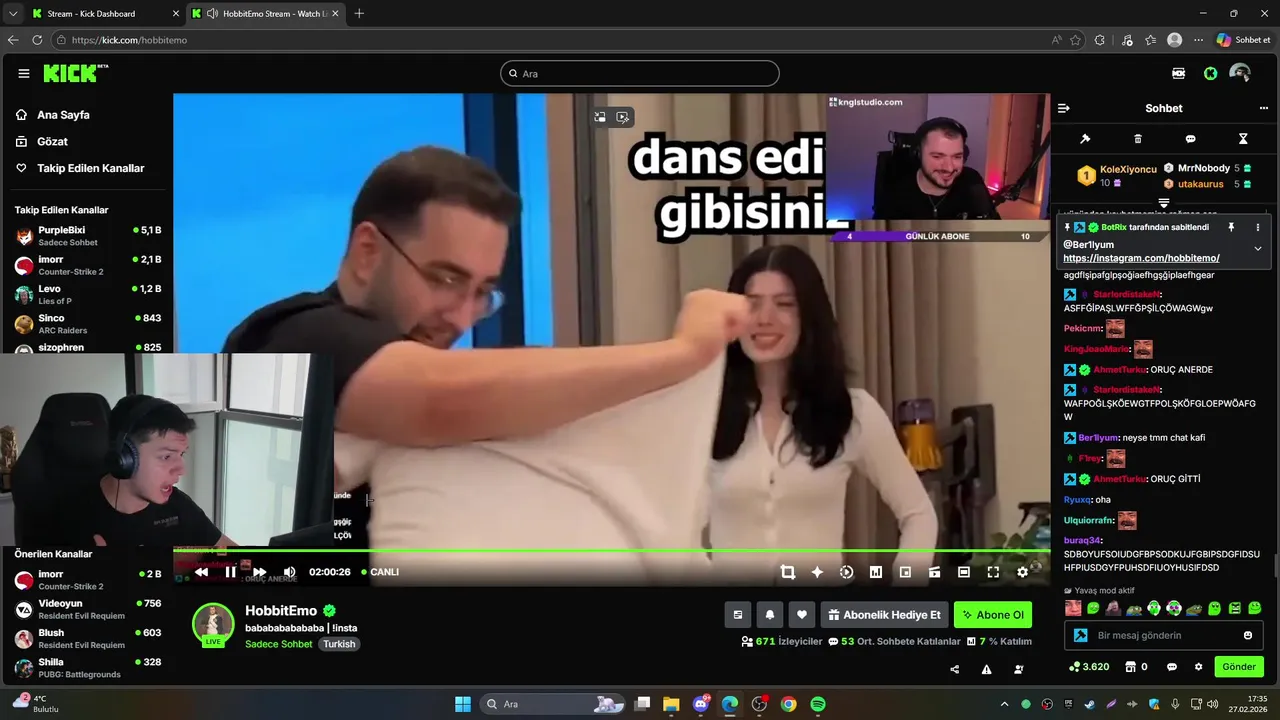Open Ana Sayfa in the sidebar

[53, 115]
